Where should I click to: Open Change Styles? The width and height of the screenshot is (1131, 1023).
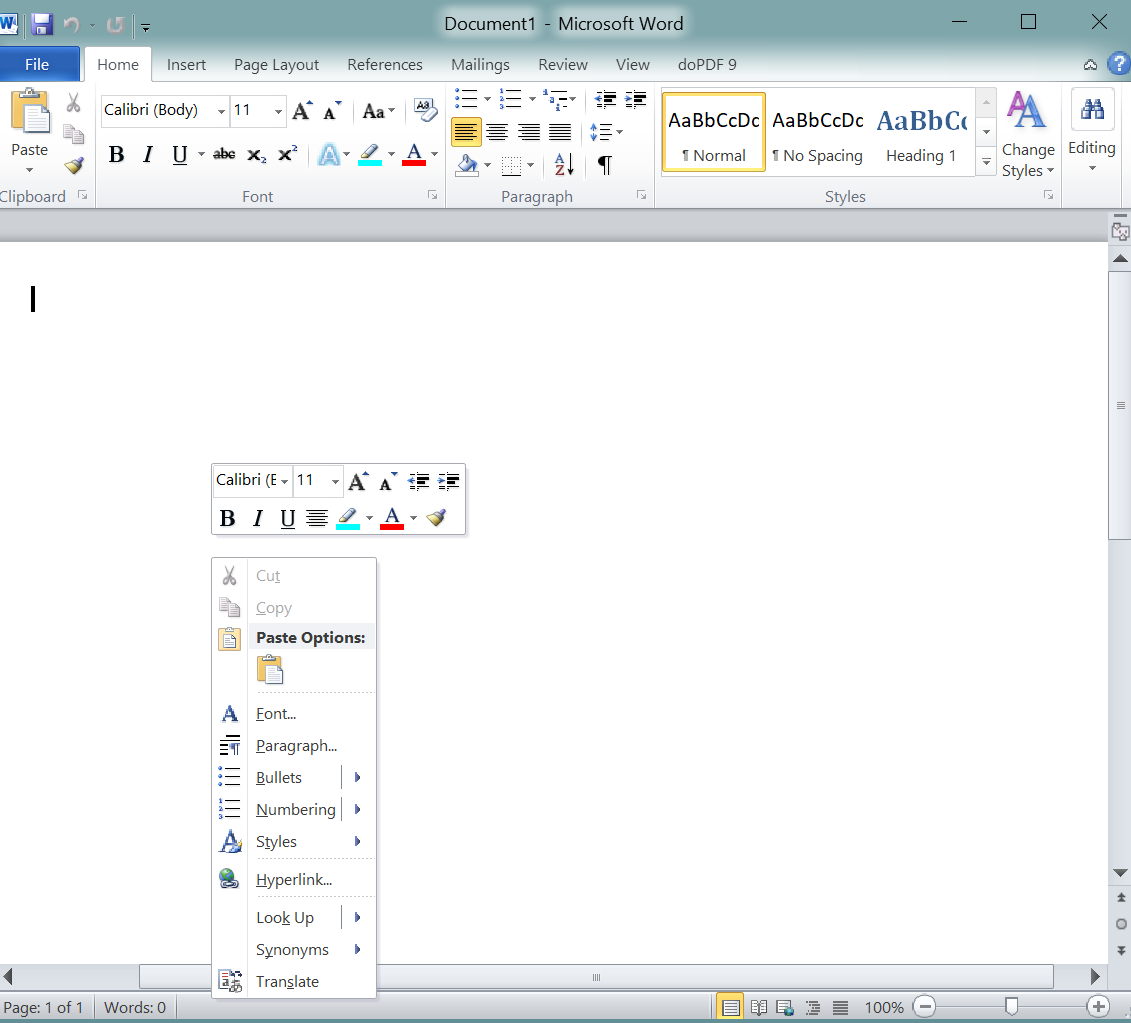(x=1027, y=135)
